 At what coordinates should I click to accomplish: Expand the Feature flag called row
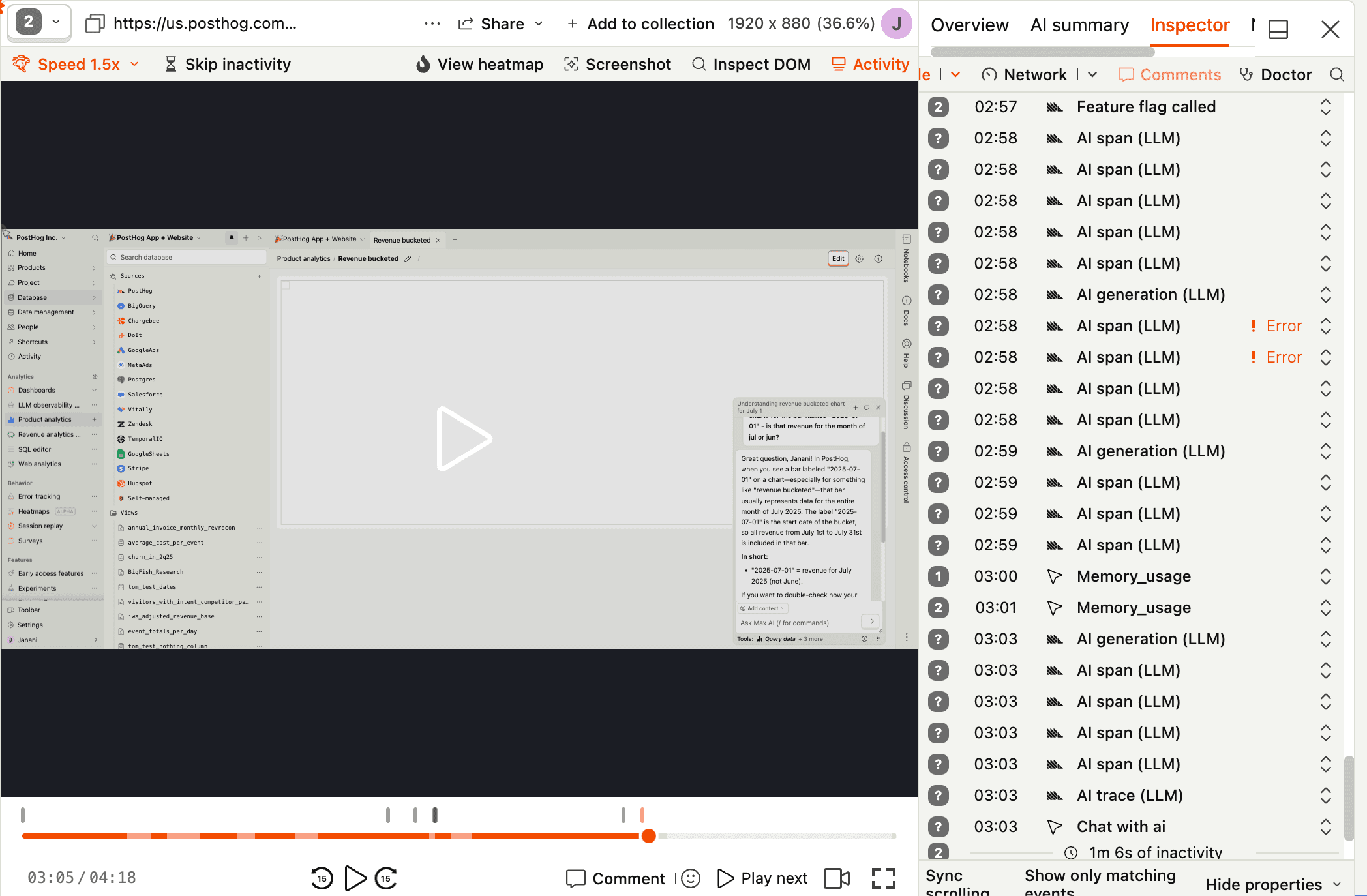pos(1325,107)
